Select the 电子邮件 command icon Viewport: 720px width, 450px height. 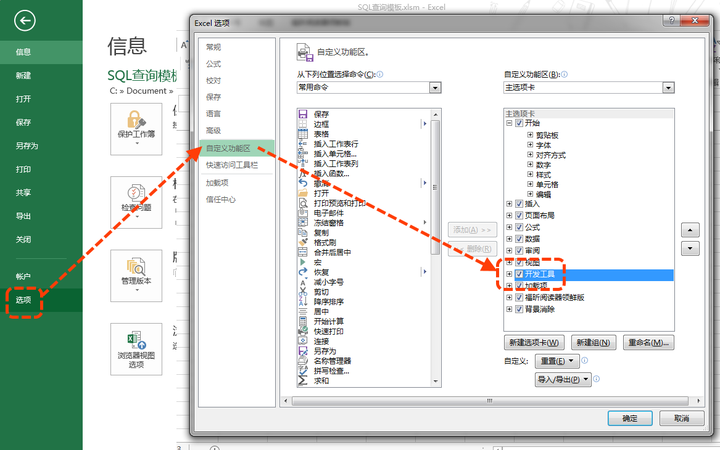(303, 213)
